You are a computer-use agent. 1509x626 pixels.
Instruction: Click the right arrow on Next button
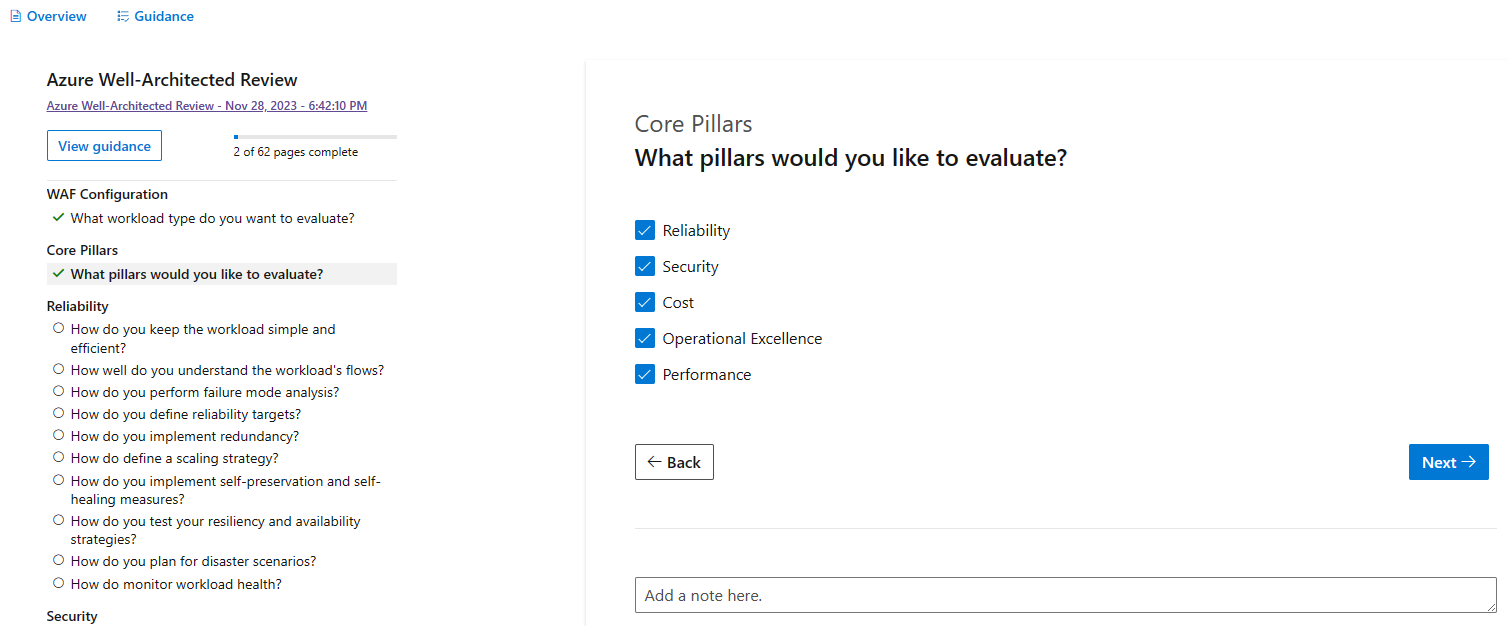[x=1468, y=462]
